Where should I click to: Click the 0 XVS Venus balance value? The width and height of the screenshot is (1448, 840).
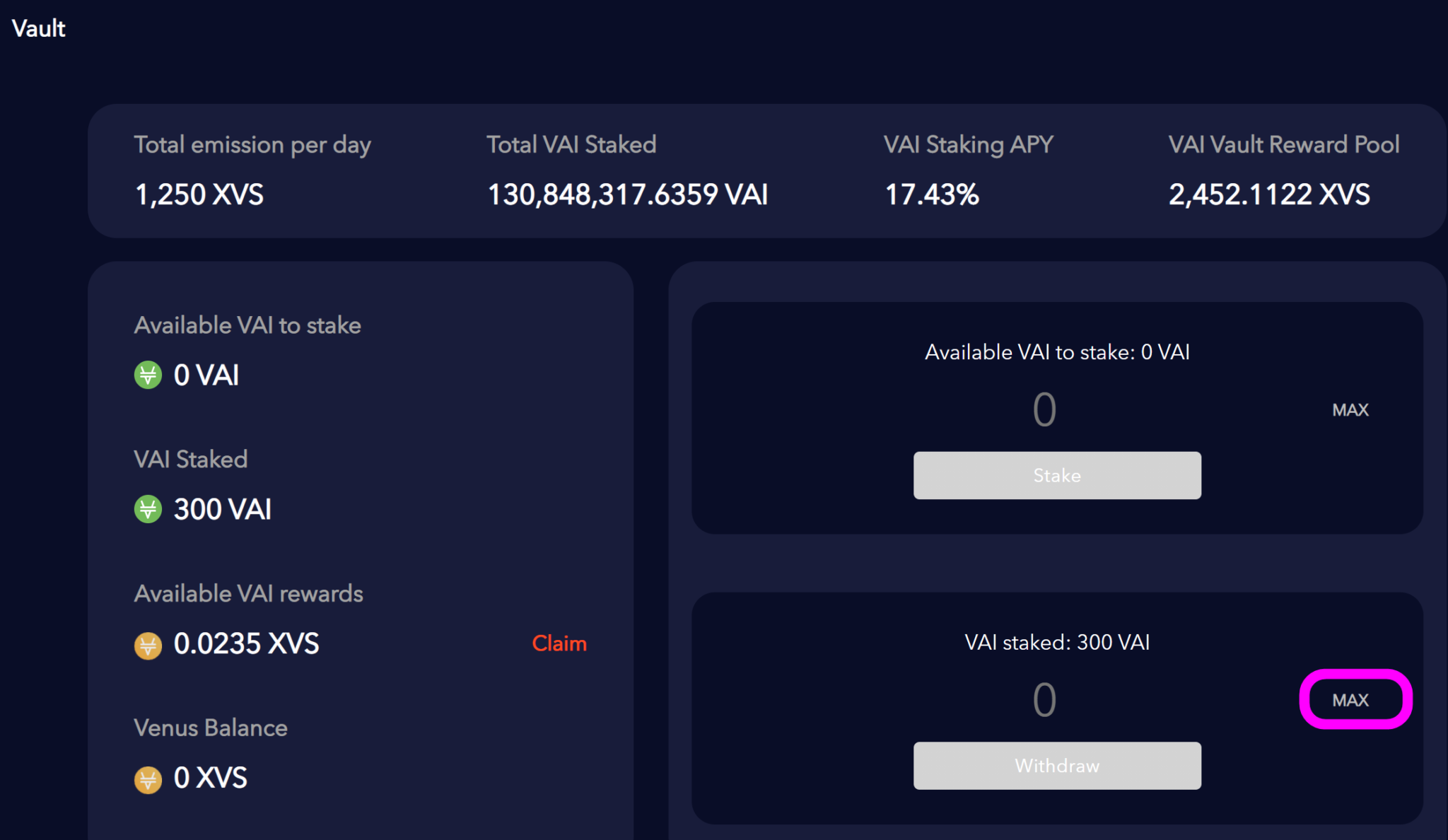click(210, 778)
